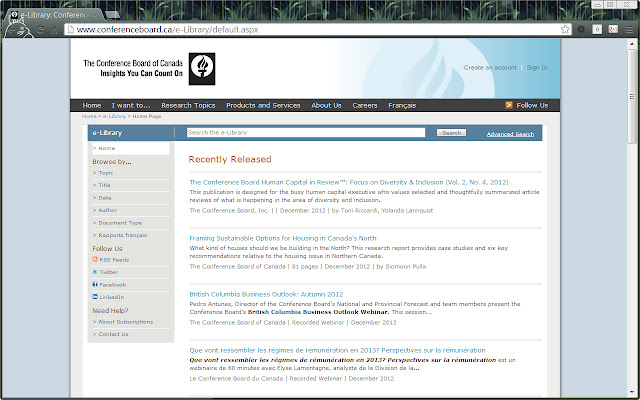Viewport: 640px width, 400px height.
Task: Open the RSS Feeds link
Action: [x=114, y=260]
